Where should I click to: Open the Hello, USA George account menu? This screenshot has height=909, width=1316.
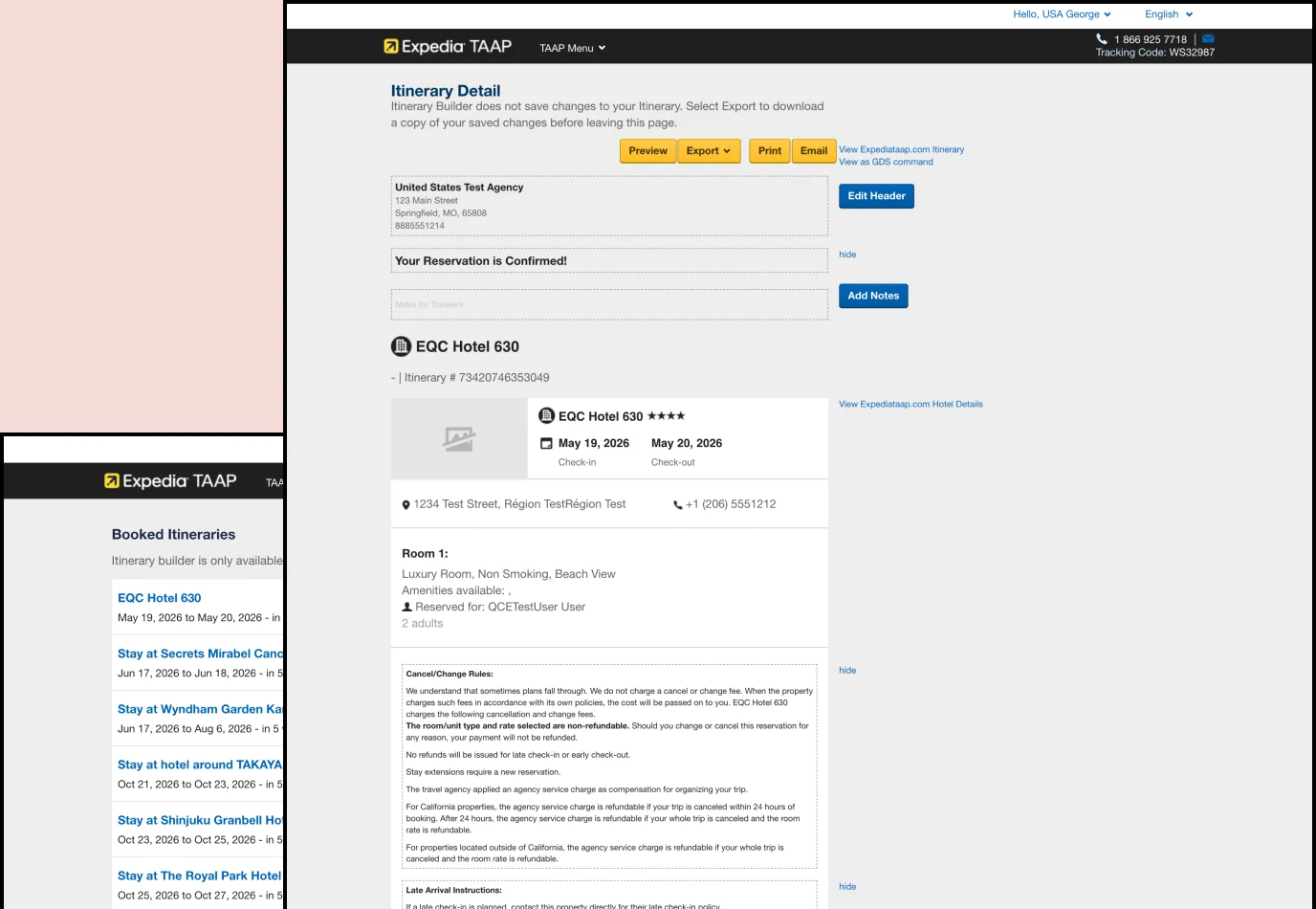pos(1062,14)
